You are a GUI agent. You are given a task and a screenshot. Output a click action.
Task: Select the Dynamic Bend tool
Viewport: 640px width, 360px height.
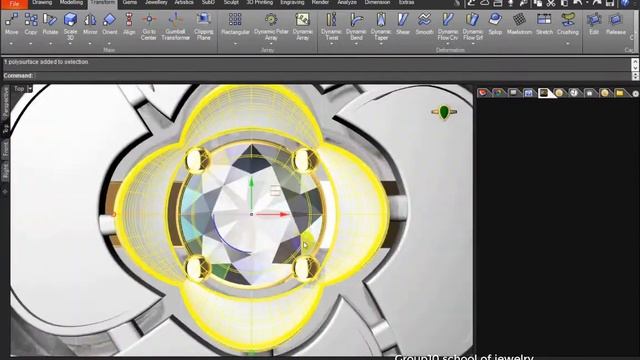(x=356, y=26)
